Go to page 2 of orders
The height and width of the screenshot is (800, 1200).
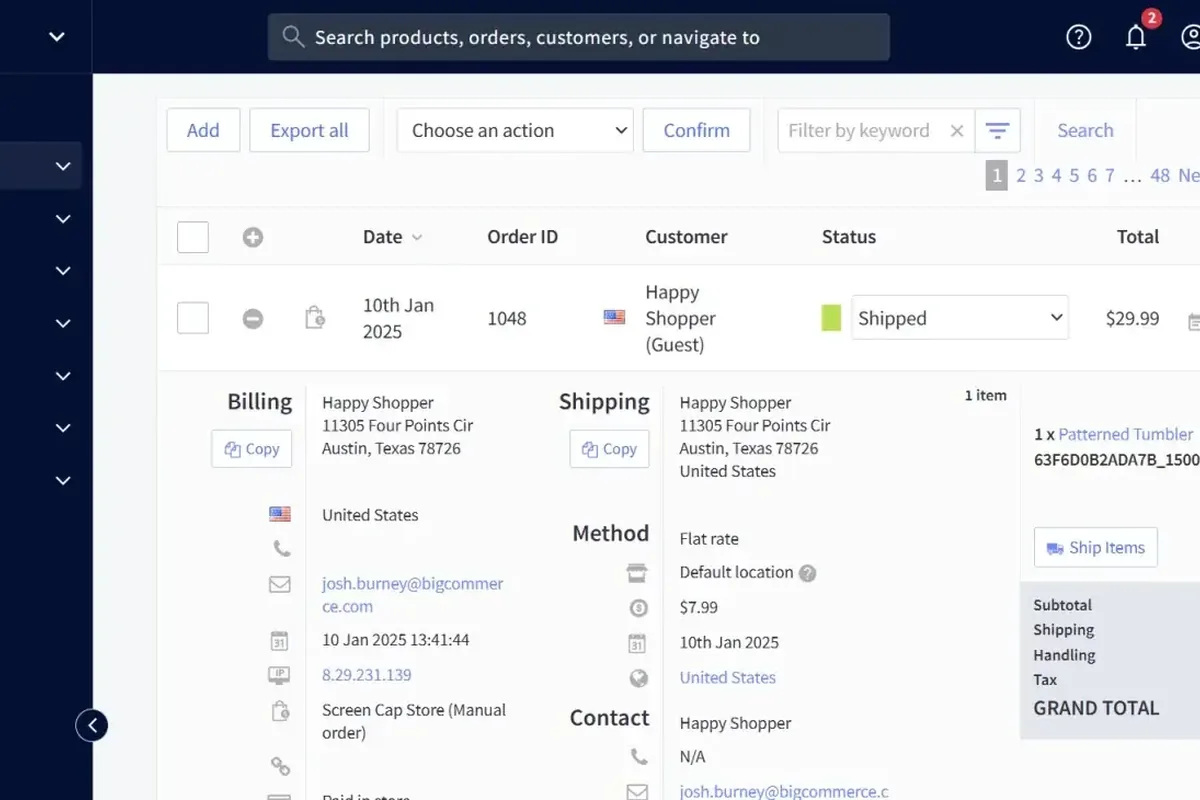(1021, 176)
